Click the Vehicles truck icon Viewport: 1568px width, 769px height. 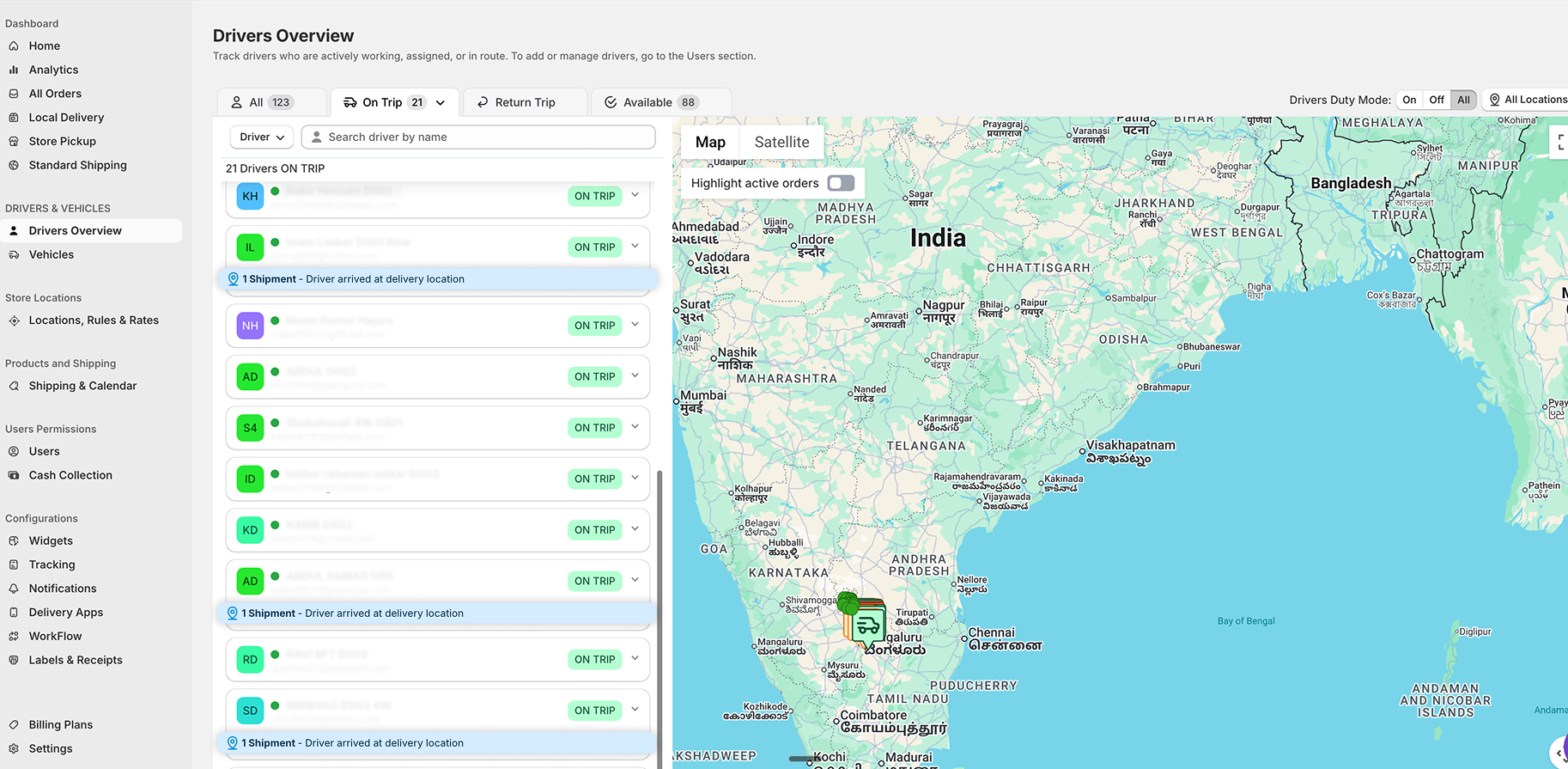[x=14, y=254]
